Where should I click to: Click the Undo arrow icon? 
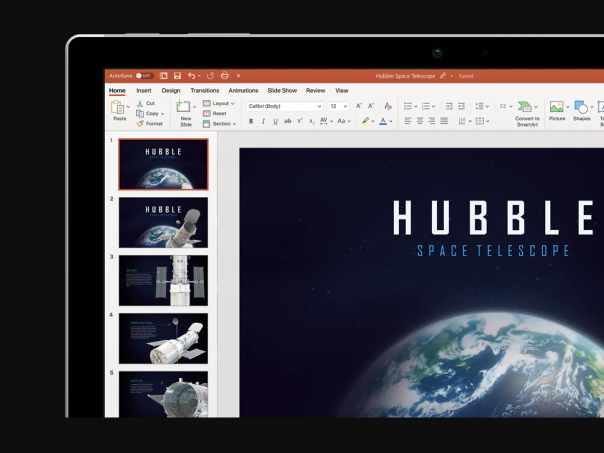(x=191, y=76)
